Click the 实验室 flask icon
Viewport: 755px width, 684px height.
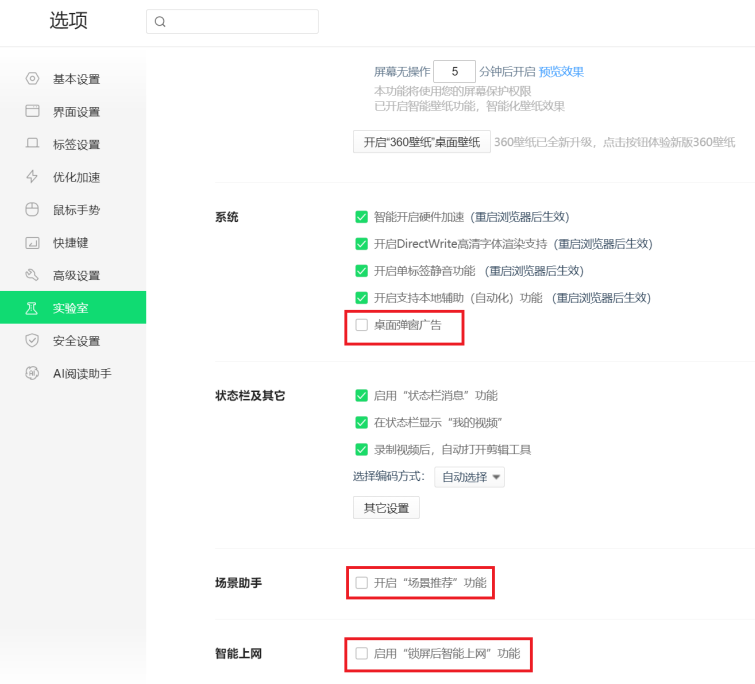click(x=32, y=308)
